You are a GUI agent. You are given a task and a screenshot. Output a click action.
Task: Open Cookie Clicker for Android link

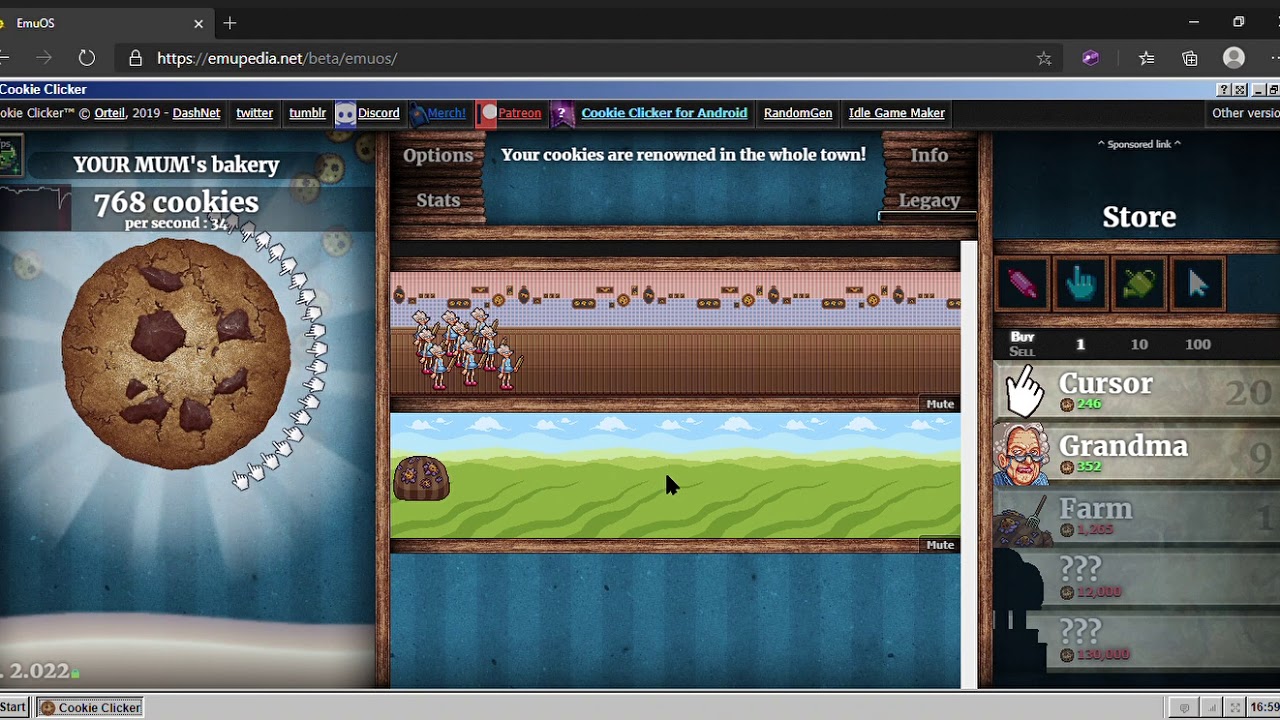click(x=664, y=113)
